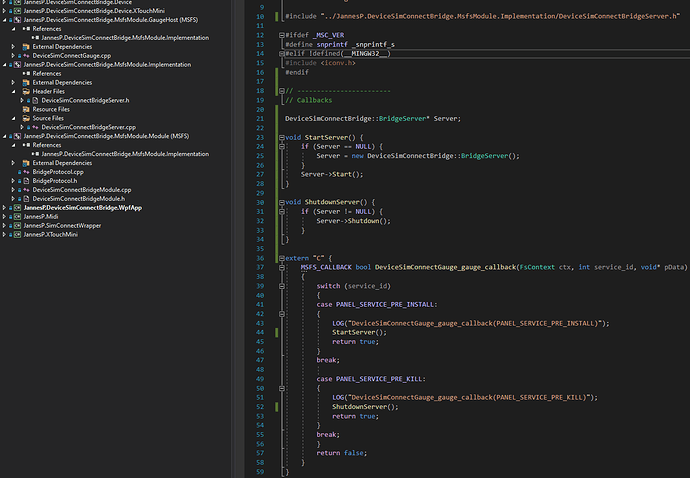This screenshot has height=478, width=690.
Task: Click the BridgeProtocol.h file icon
Action: [26, 181]
